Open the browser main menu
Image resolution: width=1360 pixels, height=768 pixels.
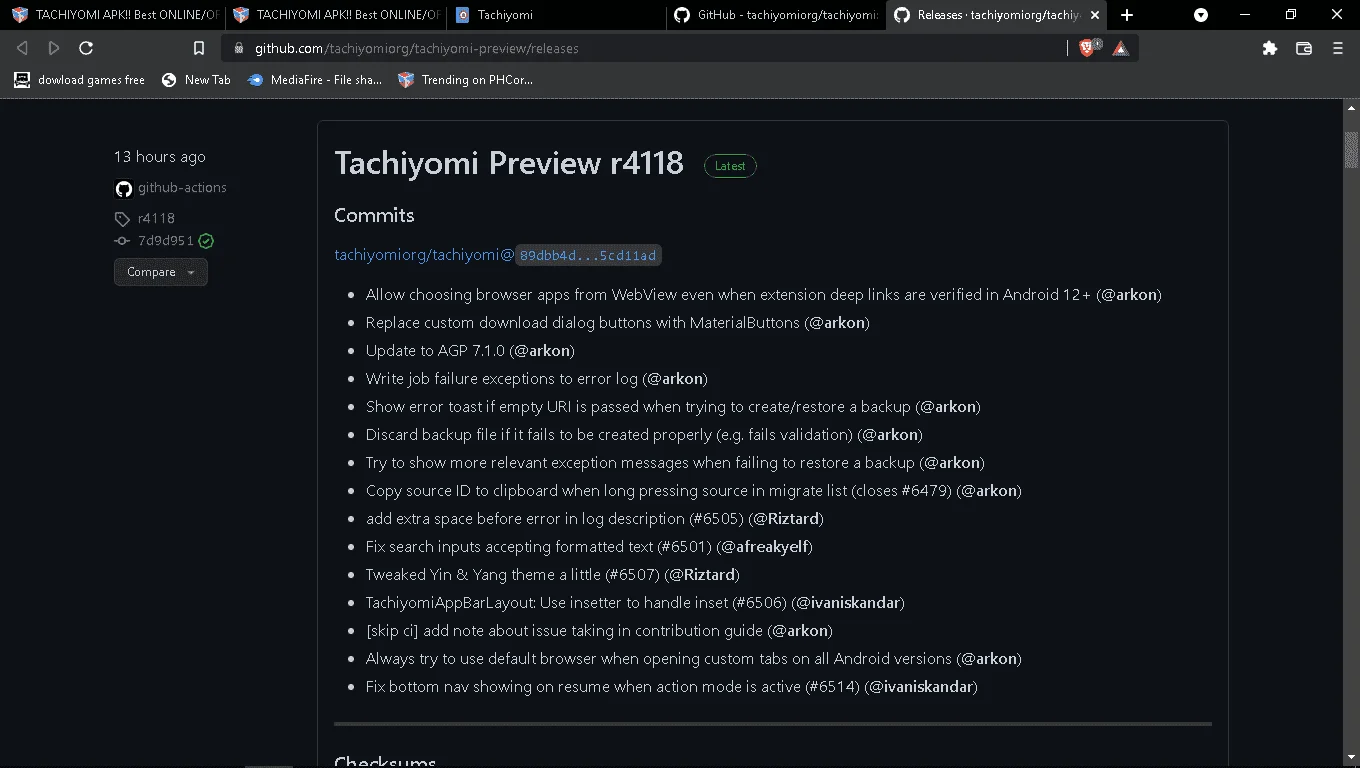coord(1338,48)
